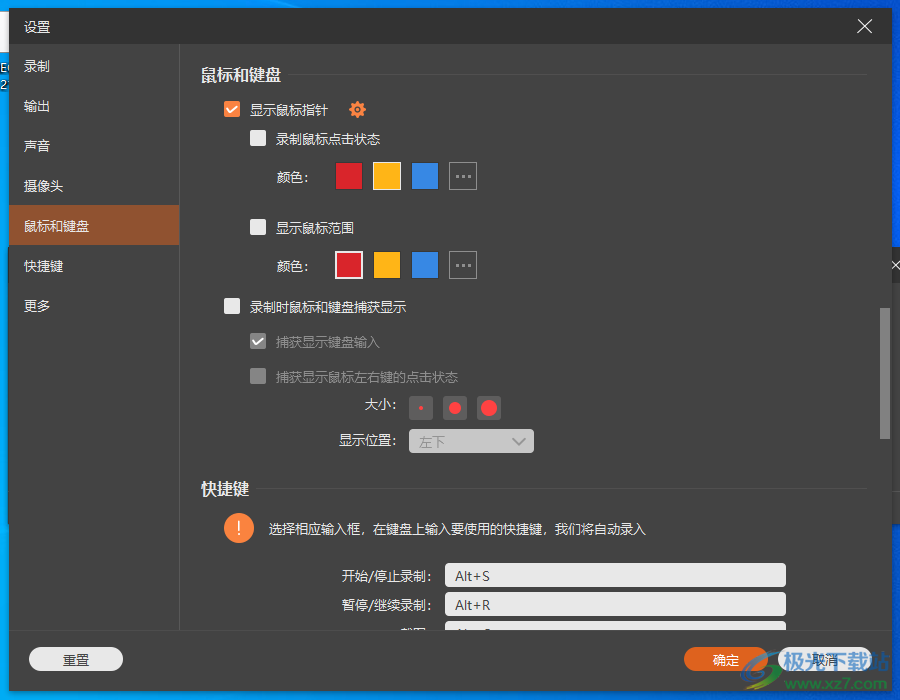Image resolution: width=900 pixels, height=700 pixels.
Task: Click the 取消 button
Action: [x=825, y=659]
